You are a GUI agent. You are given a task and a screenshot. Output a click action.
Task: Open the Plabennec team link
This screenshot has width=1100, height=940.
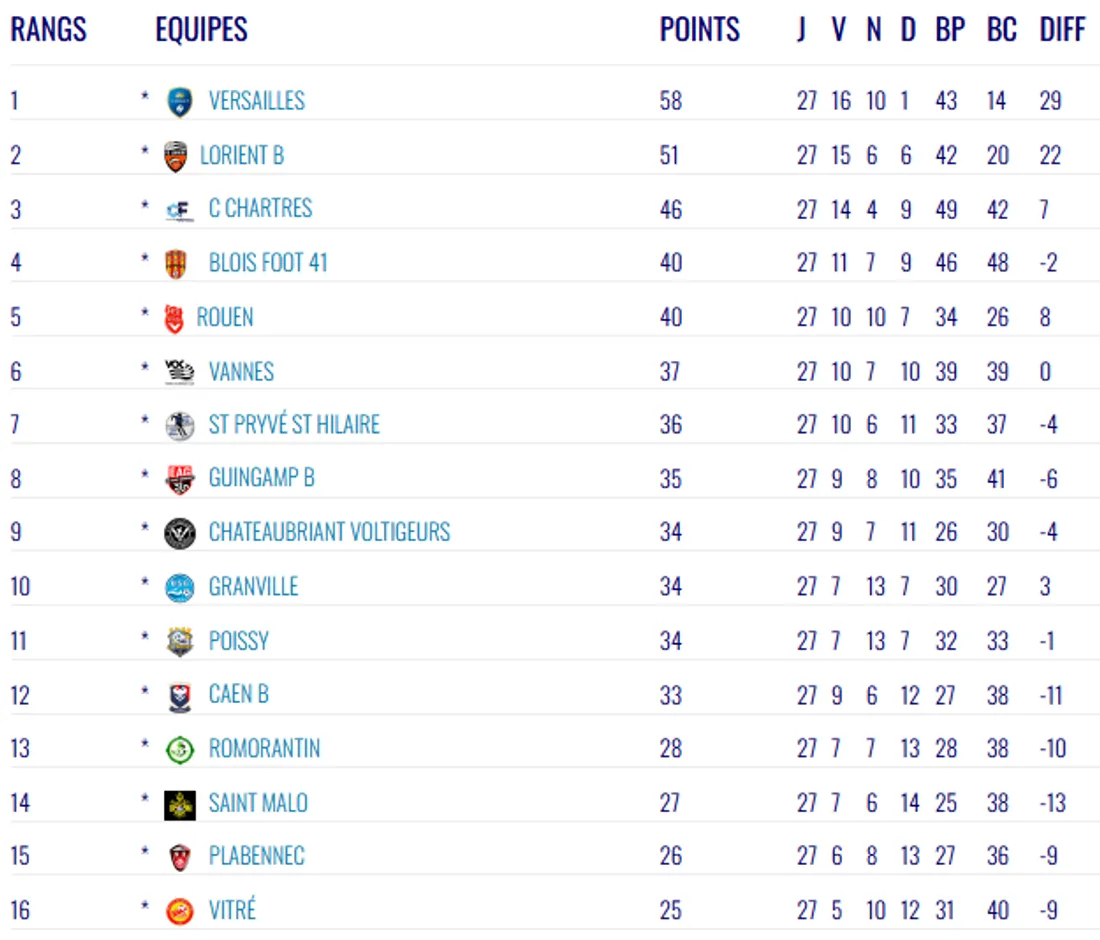tap(256, 857)
